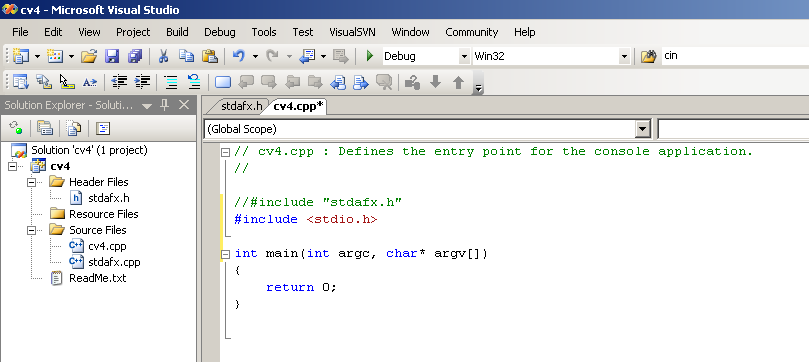Uncomment the selected lines
This screenshot has height=362, width=809.
194,82
